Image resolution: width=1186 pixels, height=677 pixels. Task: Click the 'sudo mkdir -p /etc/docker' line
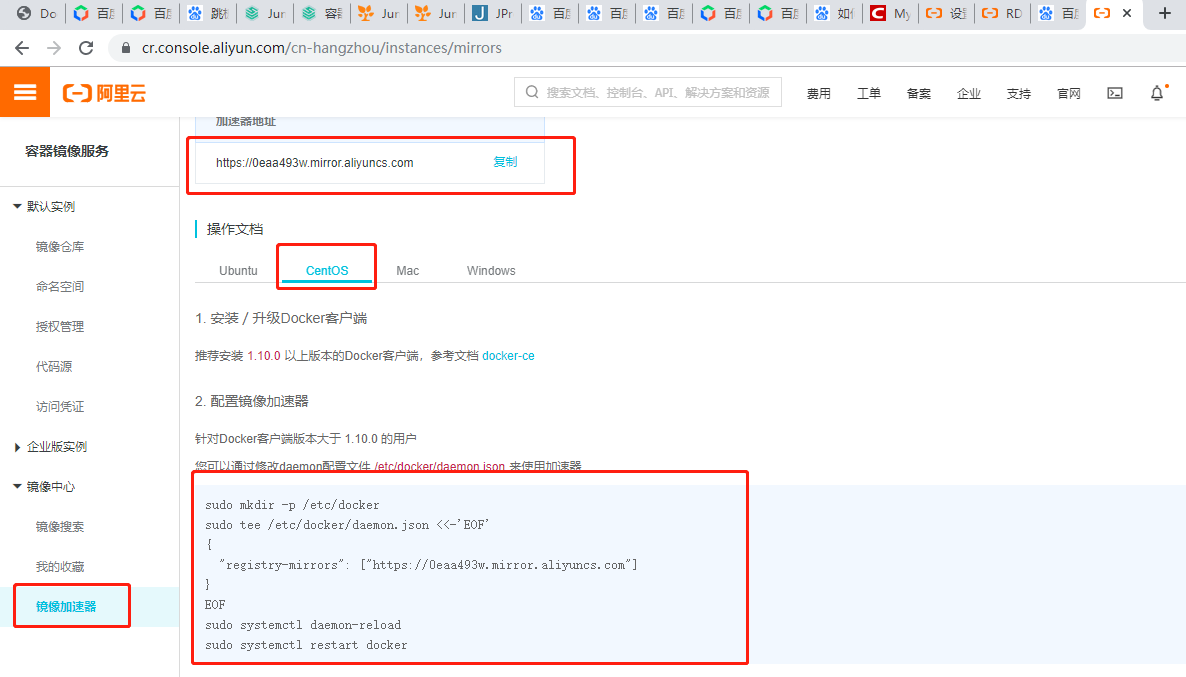pos(292,505)
